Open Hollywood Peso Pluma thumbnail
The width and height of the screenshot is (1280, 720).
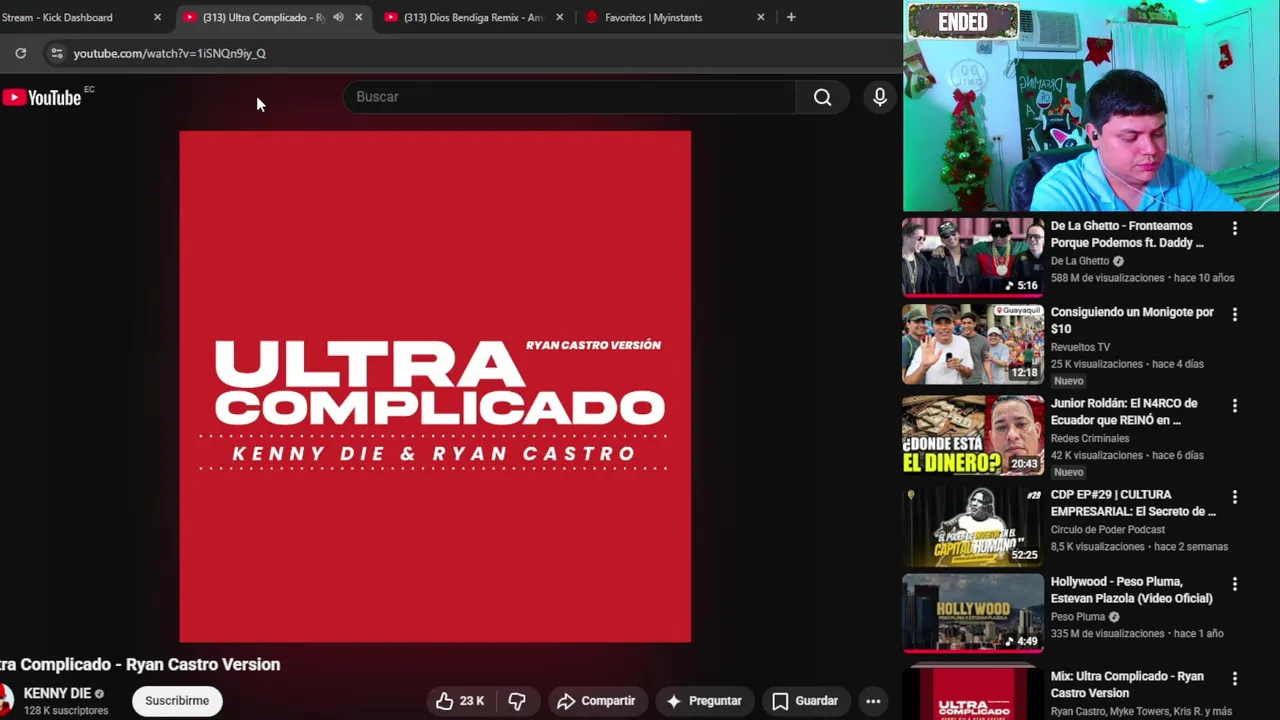[x=973, y=613]
